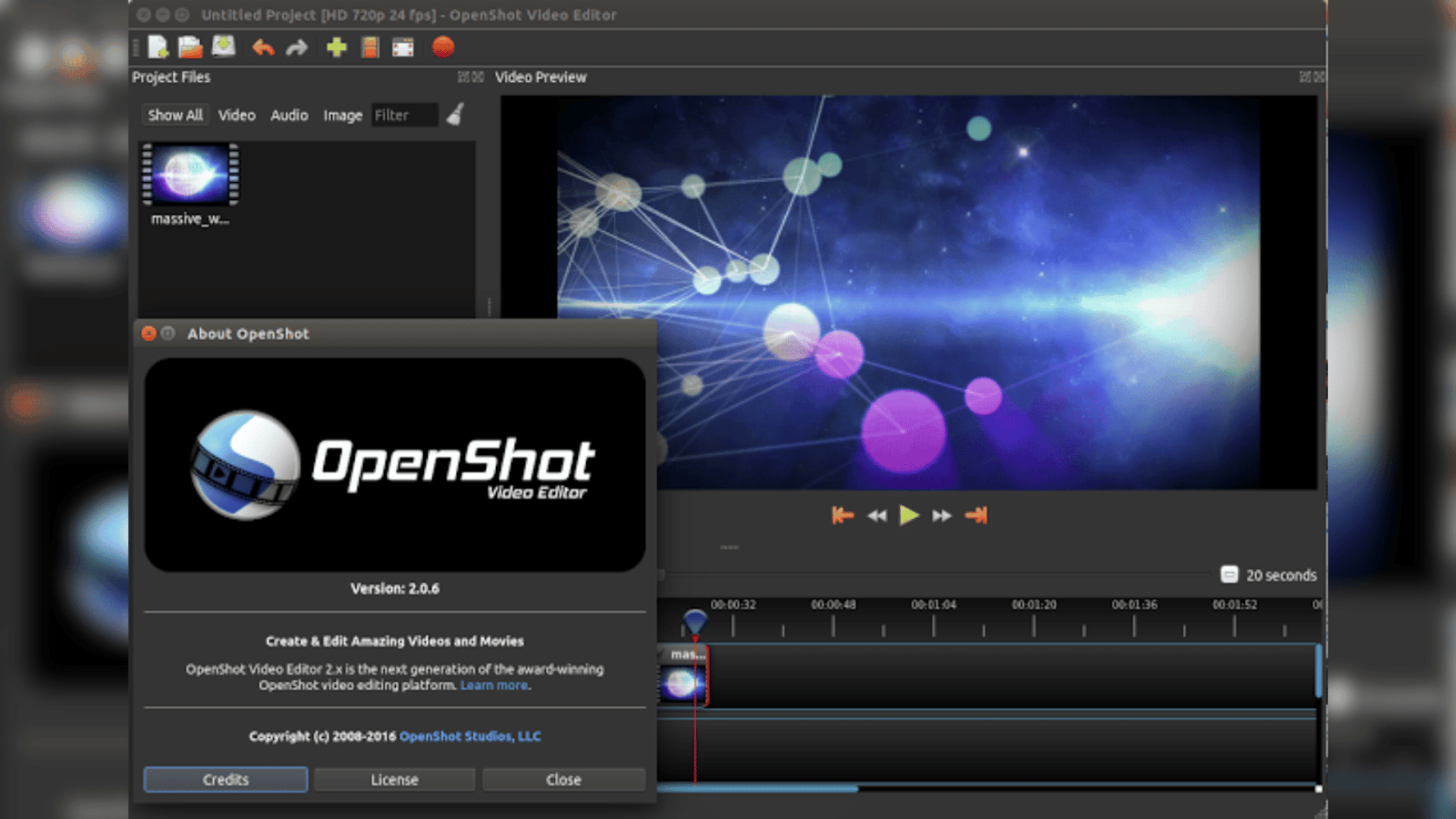The height and width of the screenshot is (819, 1456).
Task: Float the Video Preview panel
Action: [x=1305, y=77]
